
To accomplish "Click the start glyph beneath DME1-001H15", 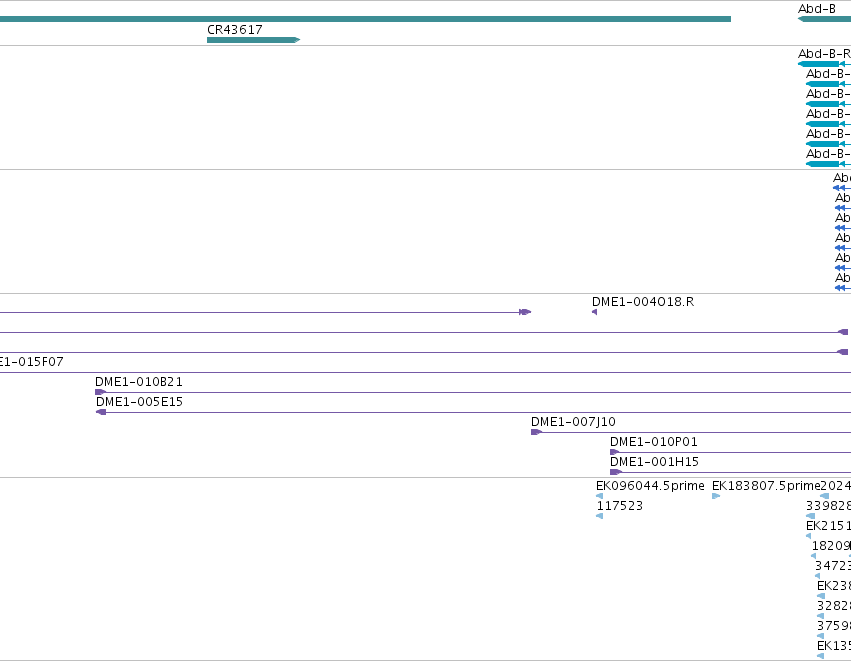I will [x=615, y=472].
